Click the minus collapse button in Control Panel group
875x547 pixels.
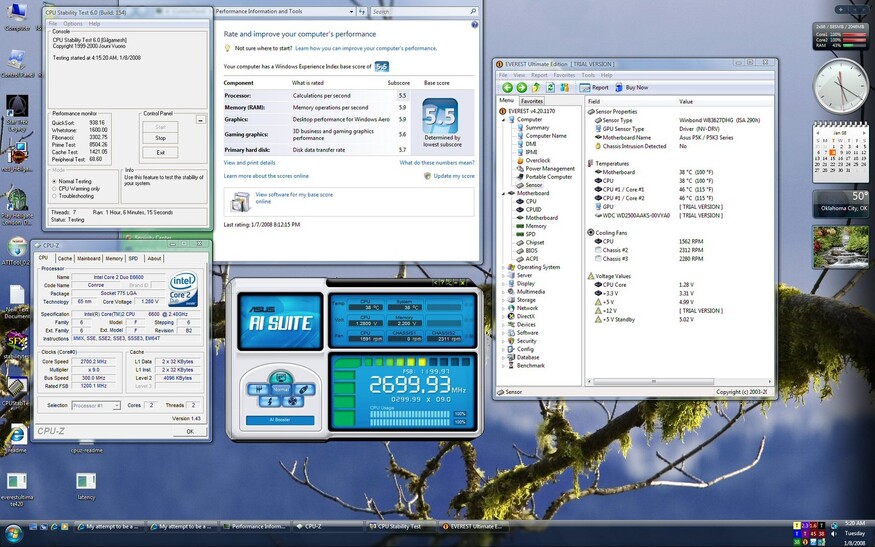coord(200,119)
